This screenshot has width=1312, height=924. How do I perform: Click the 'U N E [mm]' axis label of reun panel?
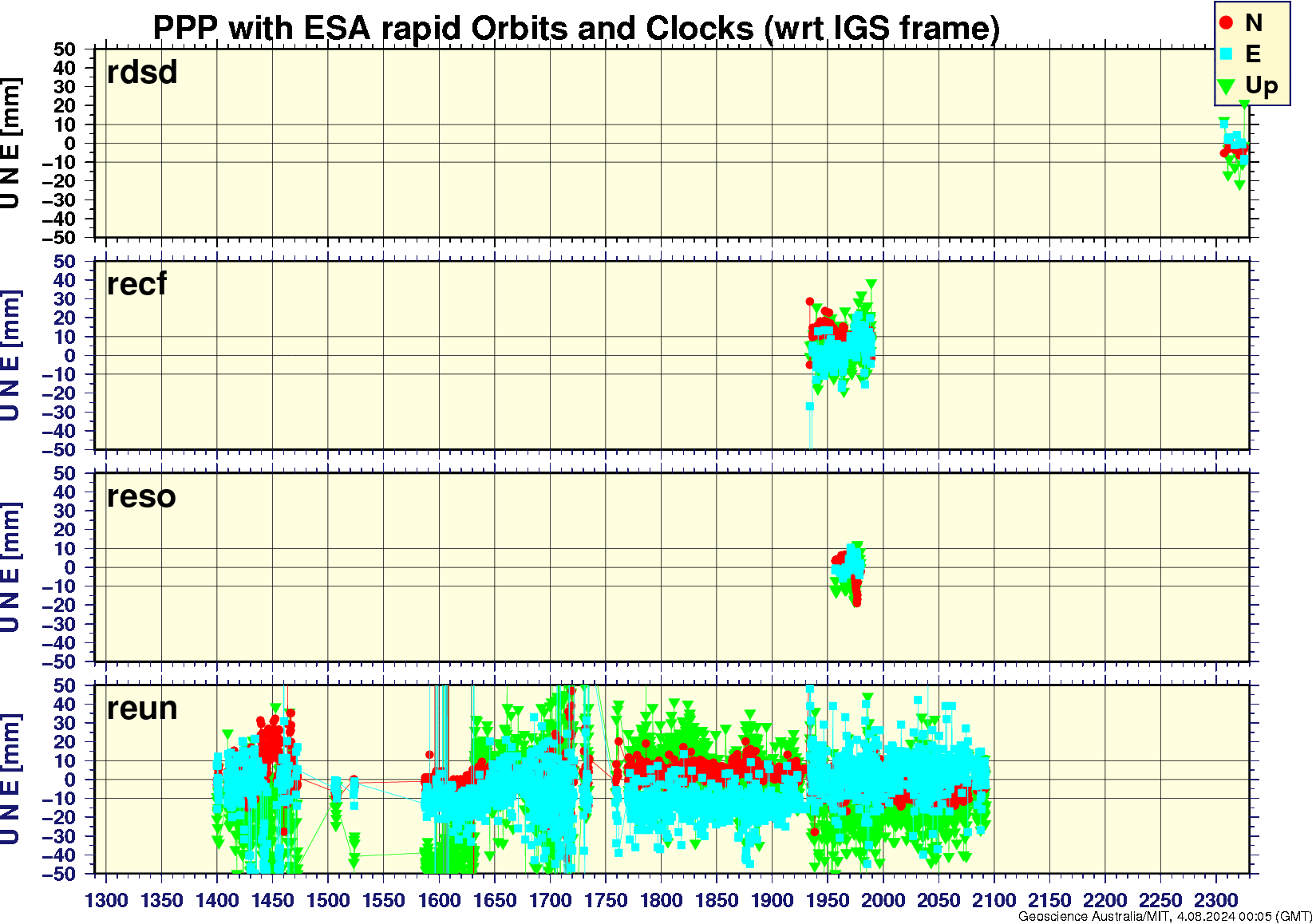(10, 780)
